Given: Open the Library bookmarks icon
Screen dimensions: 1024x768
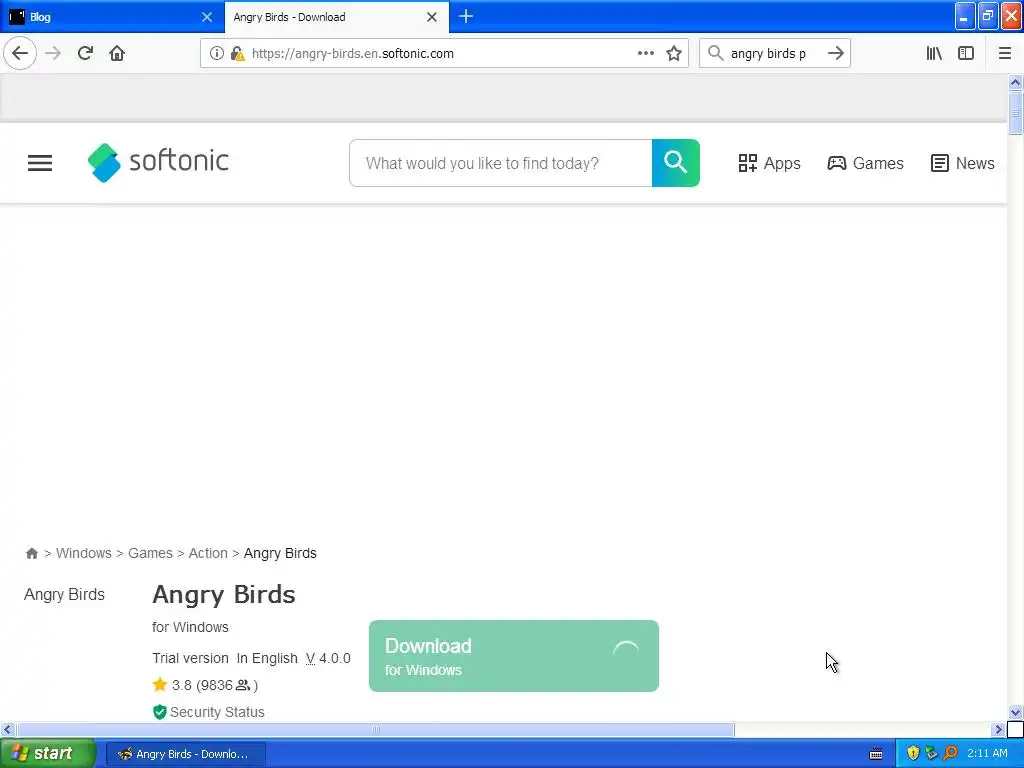Looking at the screenshot, I should pyautogui.click(x=934, y=53).
